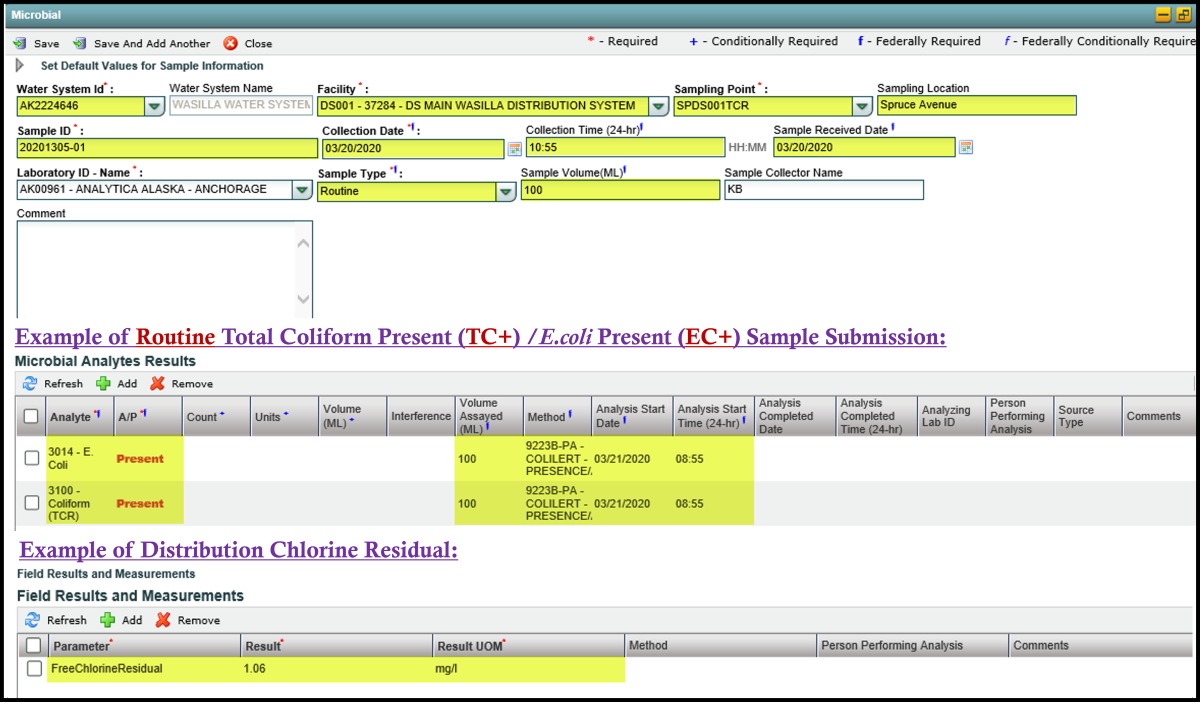1200x702 pixels.
Task: Refresh the Microbial Analytes Results grid
Action: (x=30, y=384)
